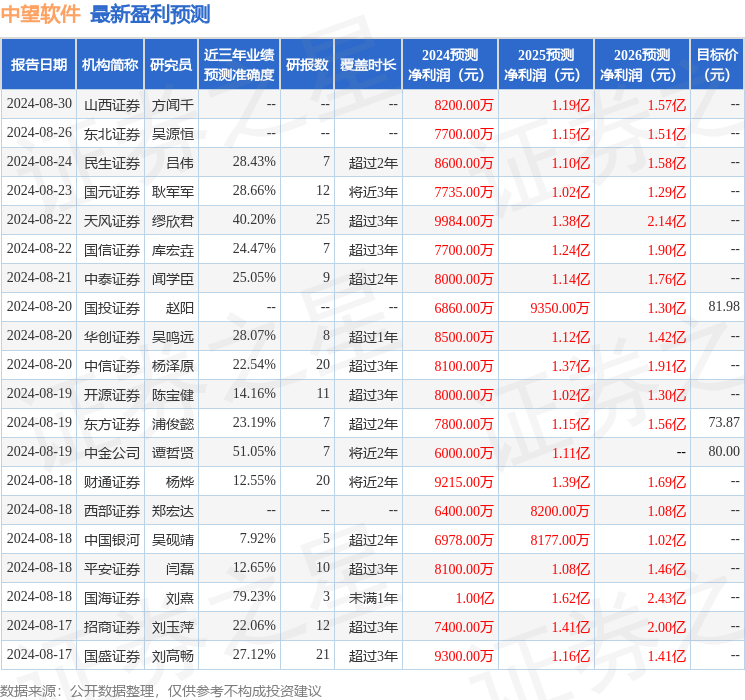Screen dimensions: 745x700
Task: Click the 华创证券 institution cell
Action: pyautogui.click(x=112, y=337)
